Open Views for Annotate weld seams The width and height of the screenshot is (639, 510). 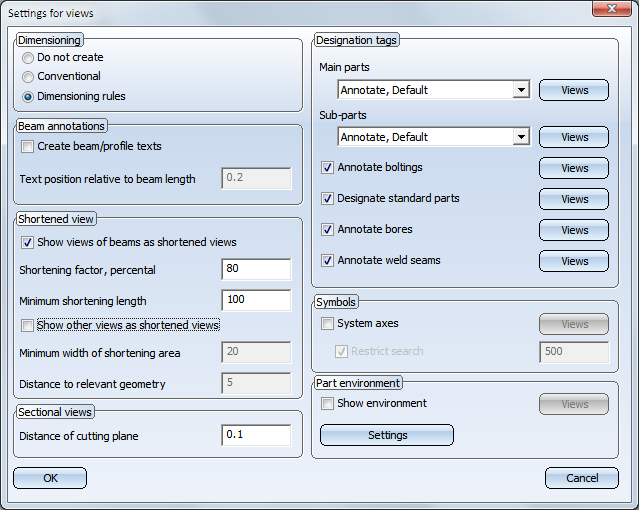574,261
